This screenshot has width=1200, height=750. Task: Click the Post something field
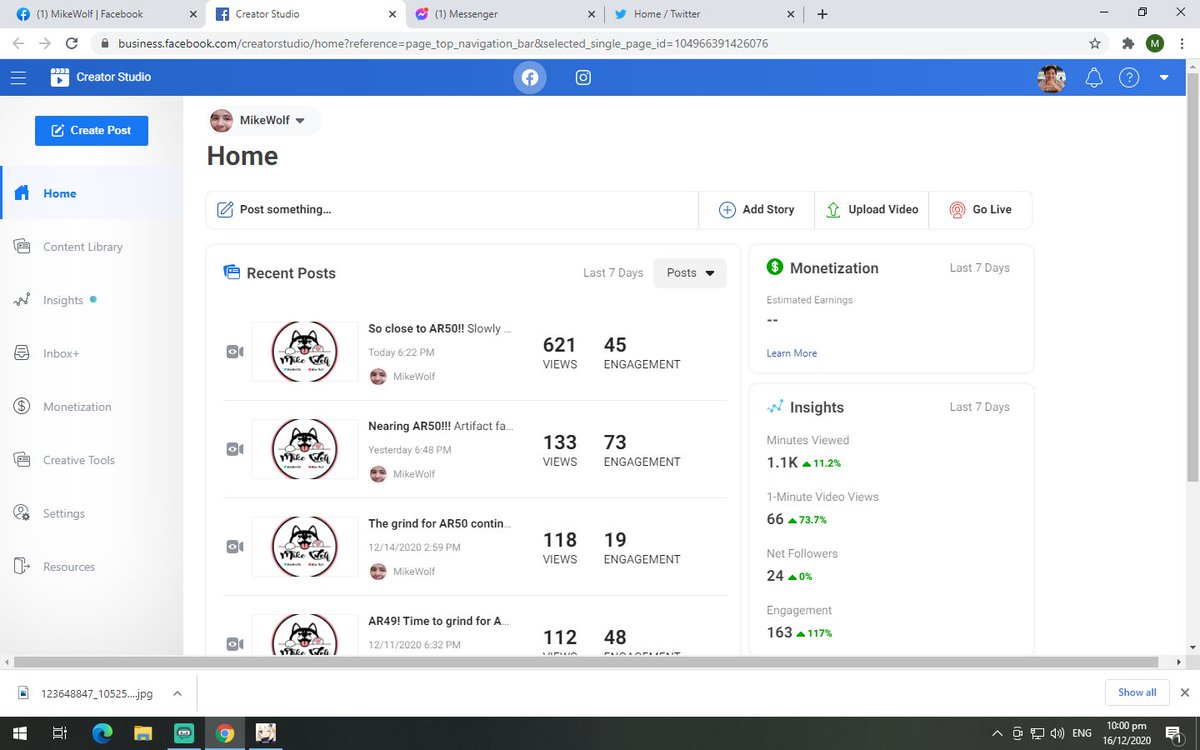pos(452,209)
